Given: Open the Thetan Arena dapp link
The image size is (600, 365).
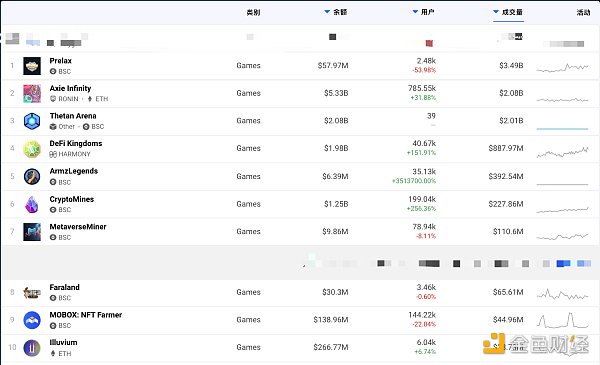Looking at the screenshot, I should click(x=73, y=116).
